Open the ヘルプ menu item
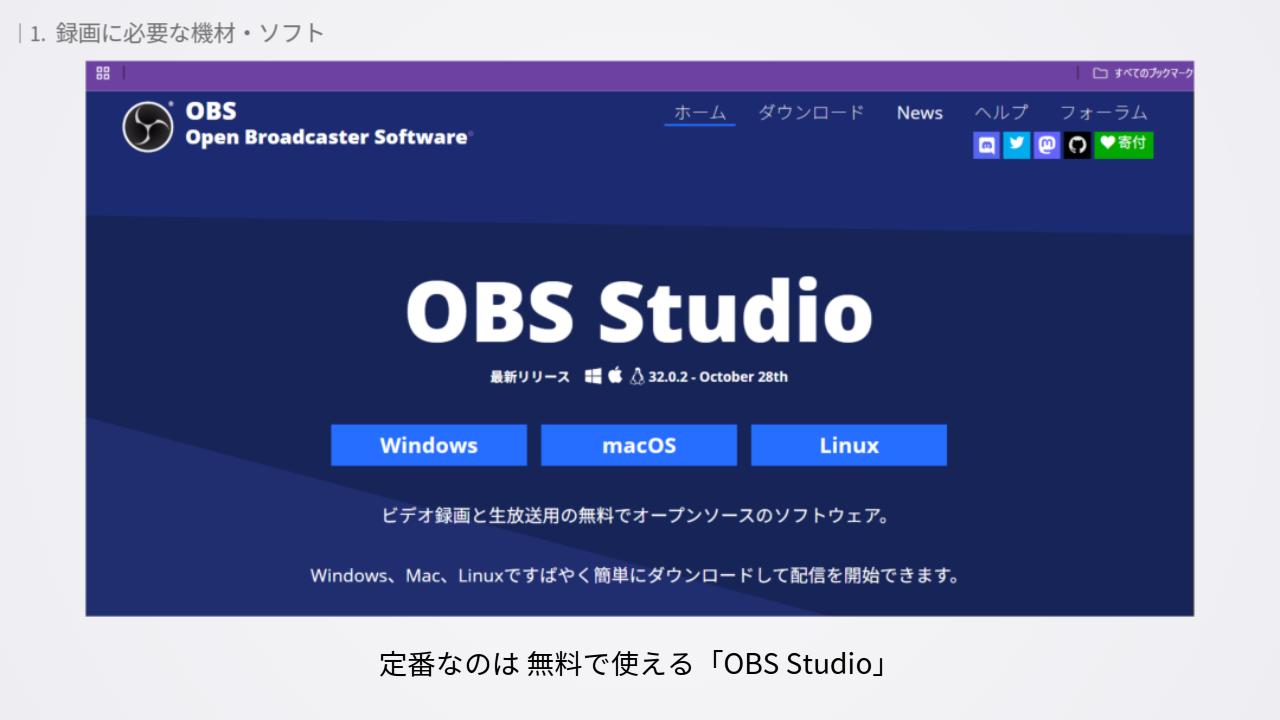The width and height of the screenshot is (1280, 720). click(x=1001, y=113)
